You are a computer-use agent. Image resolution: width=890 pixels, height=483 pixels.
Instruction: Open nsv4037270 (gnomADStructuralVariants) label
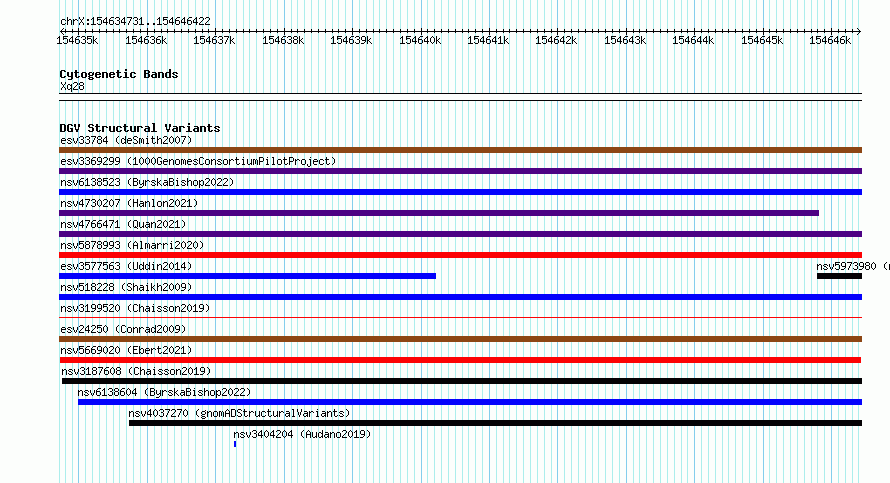[x=240, y=413]
